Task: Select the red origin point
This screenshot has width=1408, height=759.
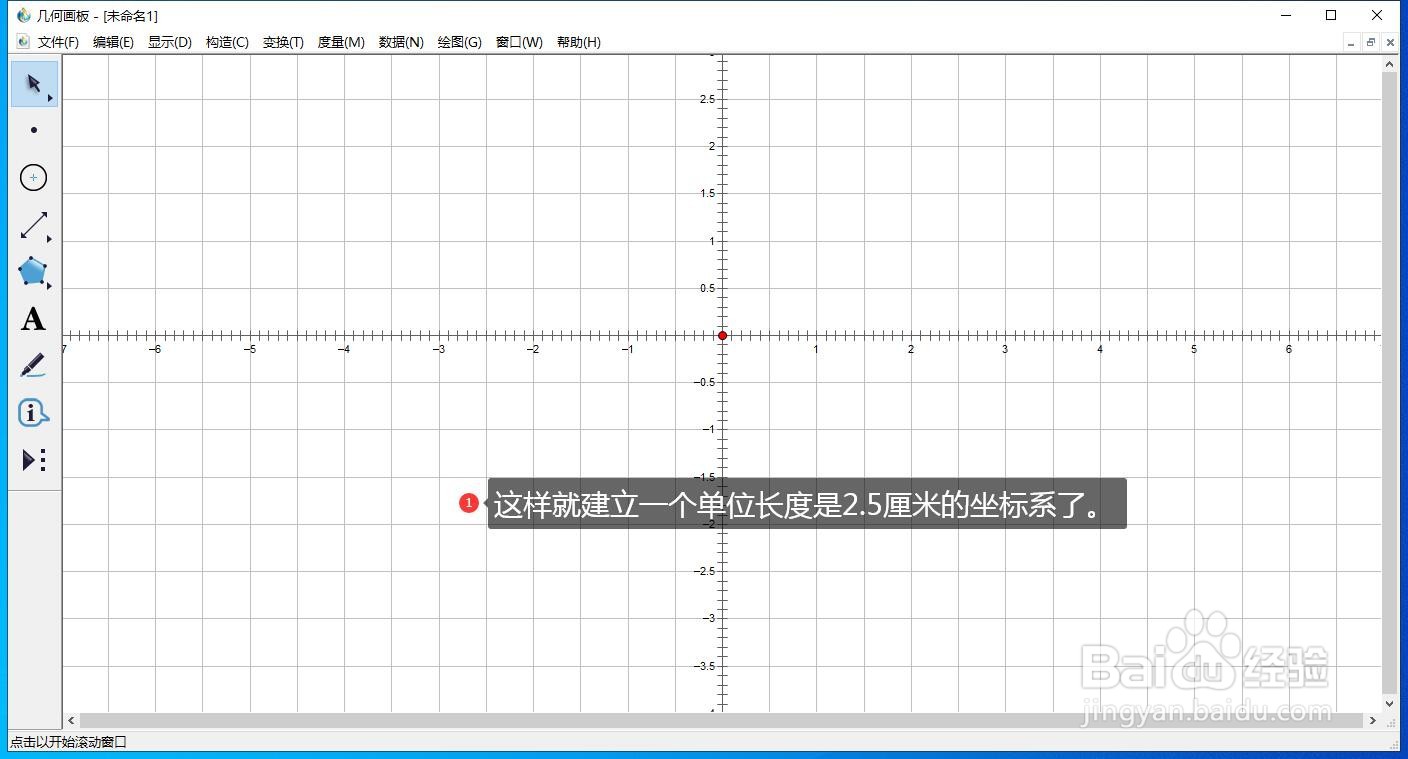Action: [x=723, y=335]
